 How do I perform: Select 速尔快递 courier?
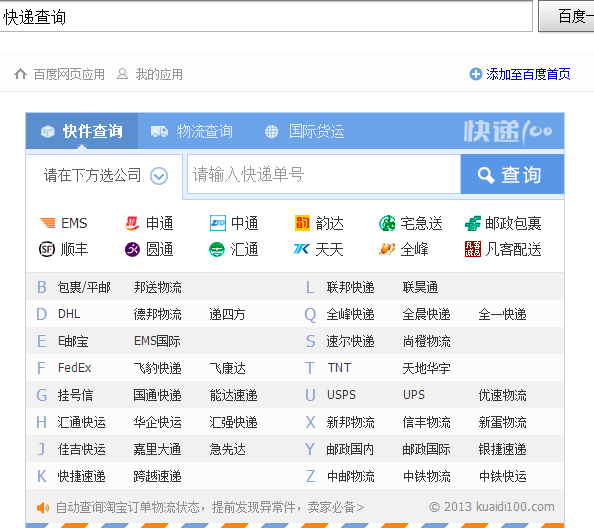[x=350, y=342]
